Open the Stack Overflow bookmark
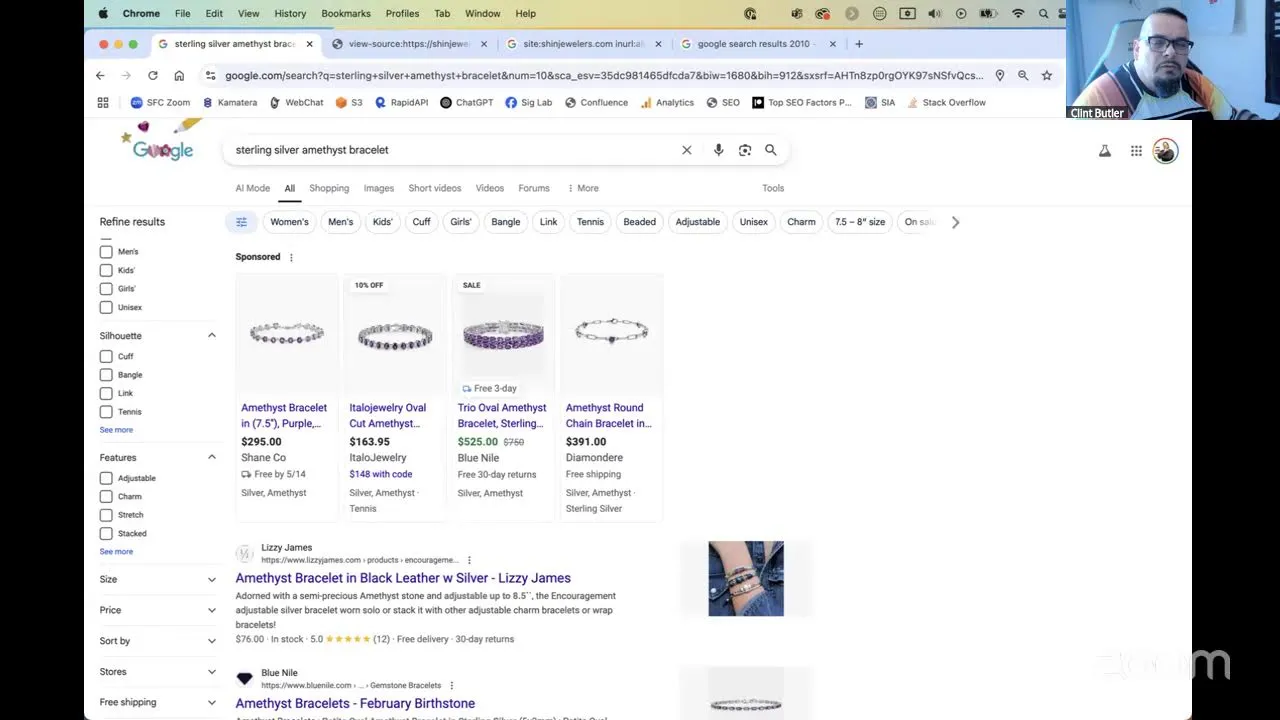Screen dimensions: 1280x720 pyautogui.click(x=946, y=102)
